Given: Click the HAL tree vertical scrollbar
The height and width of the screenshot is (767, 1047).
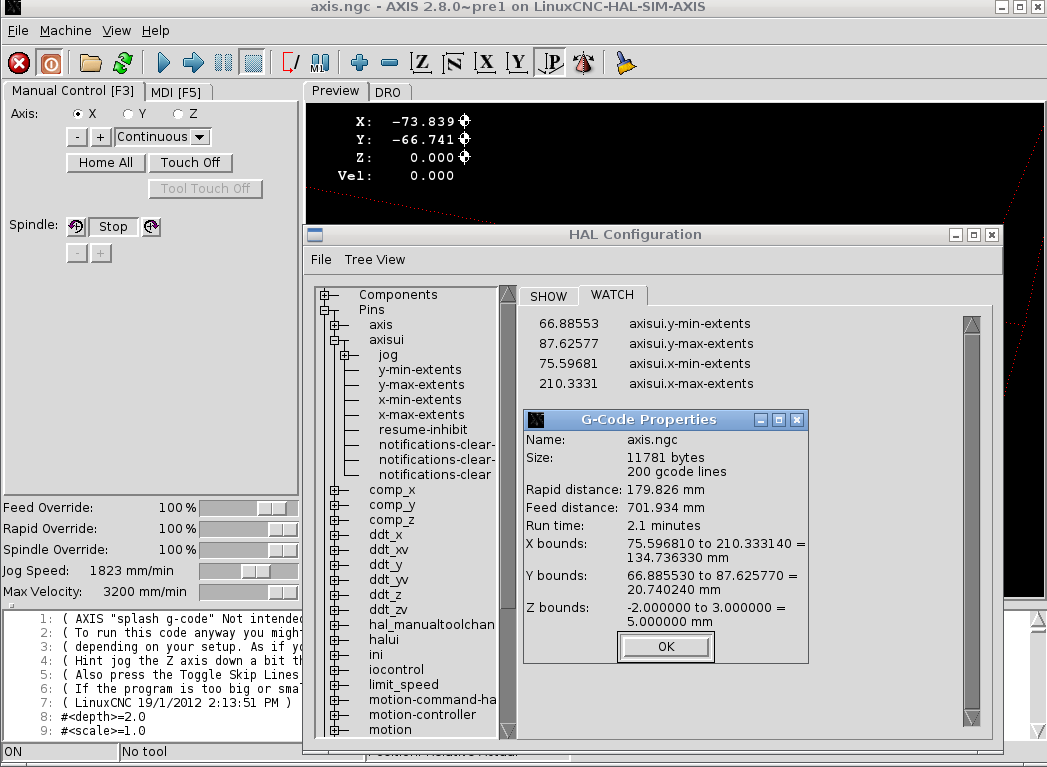Looking at the screenshot, I should (x=508, y=513).
